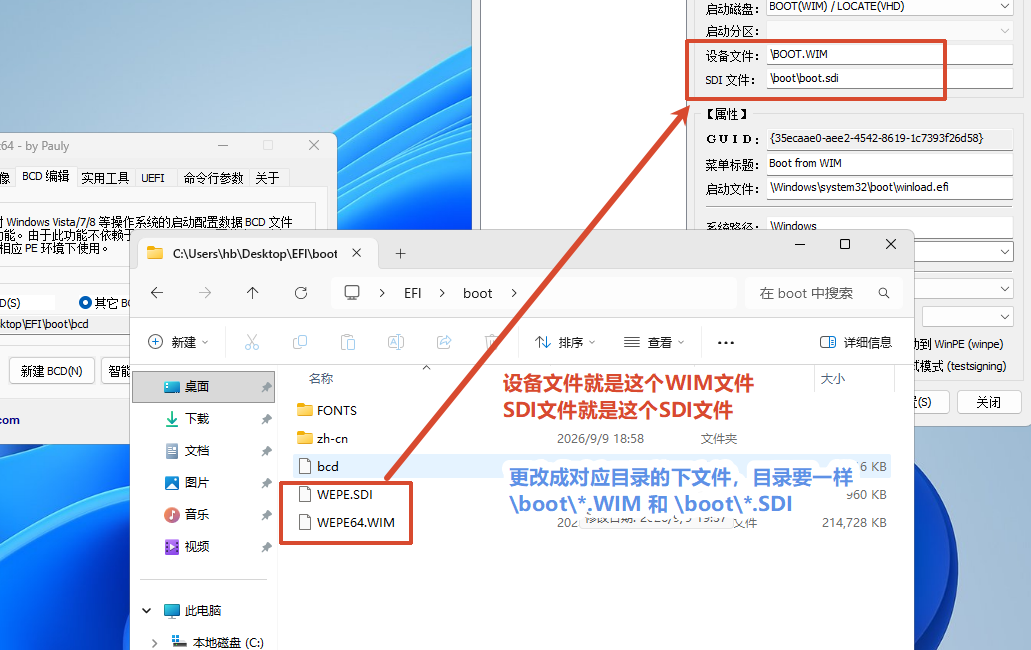Viewport: 1031px width, 650px height.
Task: Switch to the BCD 编辑 tab
Action: coord(45,176)
